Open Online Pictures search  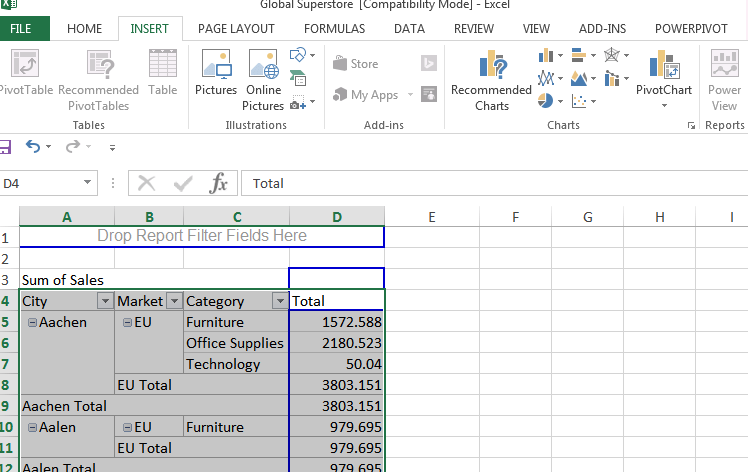(x=263, y=80)
